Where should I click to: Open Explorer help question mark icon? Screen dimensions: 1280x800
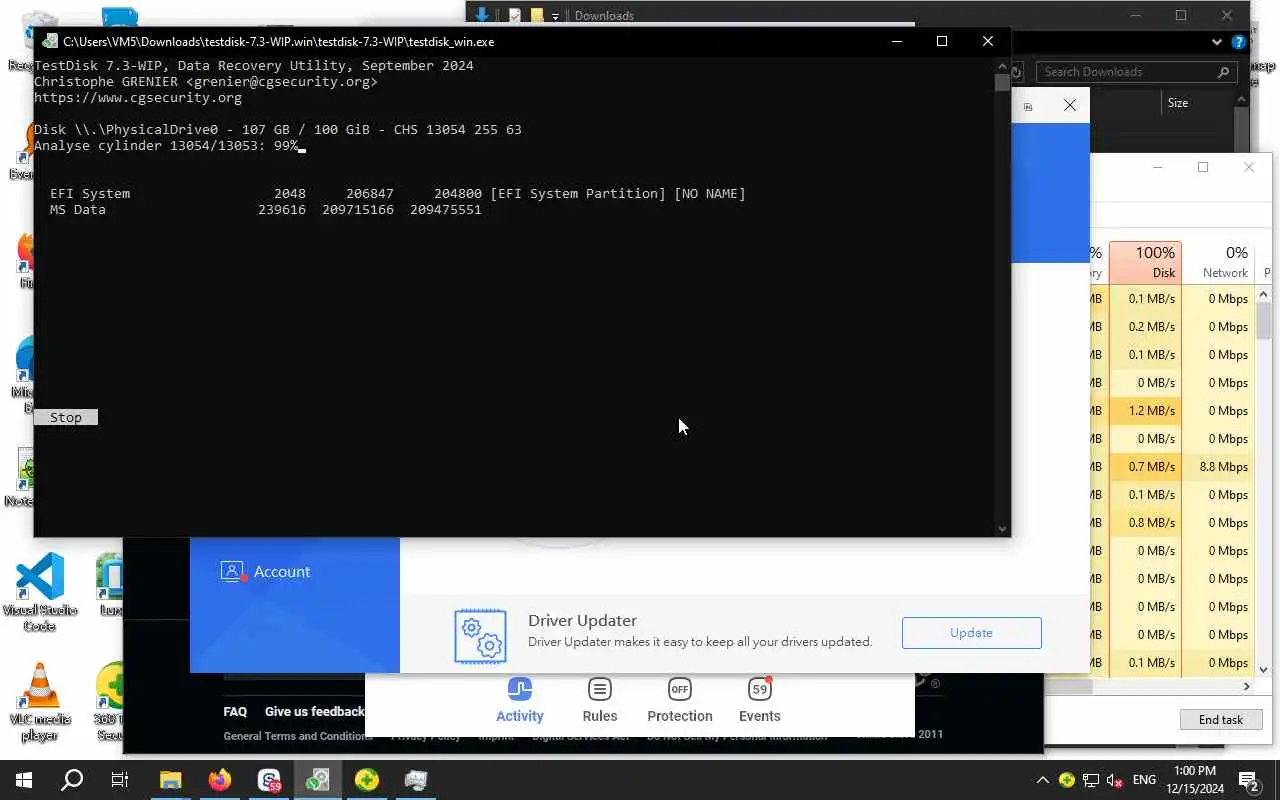pyautogui.click(x=1239, y=42)
